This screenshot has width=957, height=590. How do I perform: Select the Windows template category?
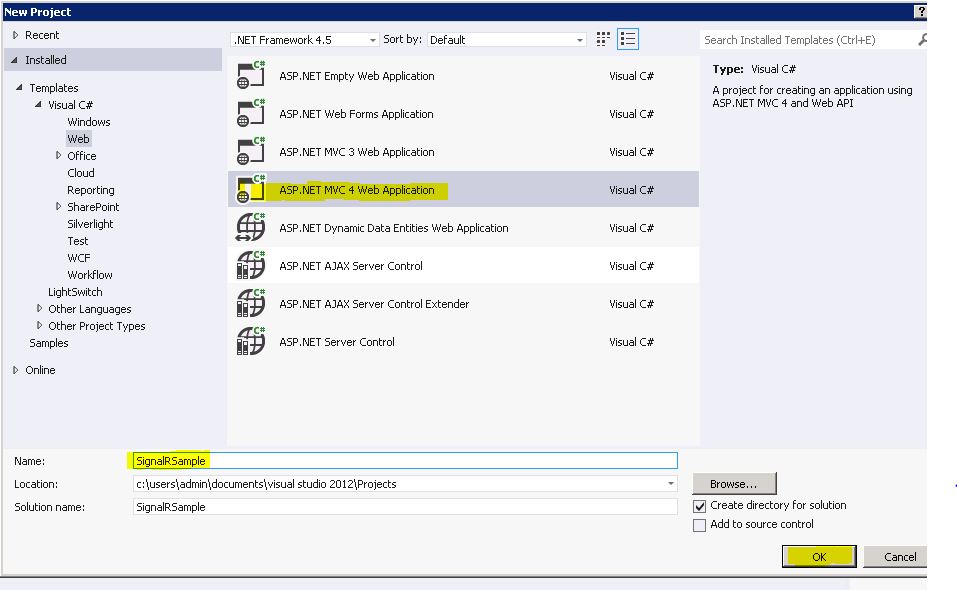89,122
